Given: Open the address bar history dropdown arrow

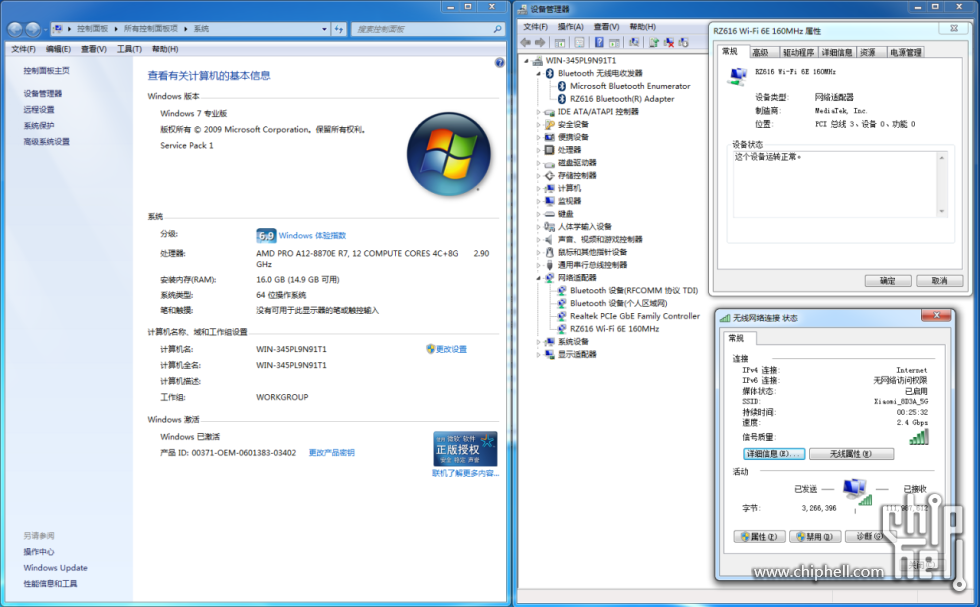Looking at the screenshot, I should tap(324, 29).
